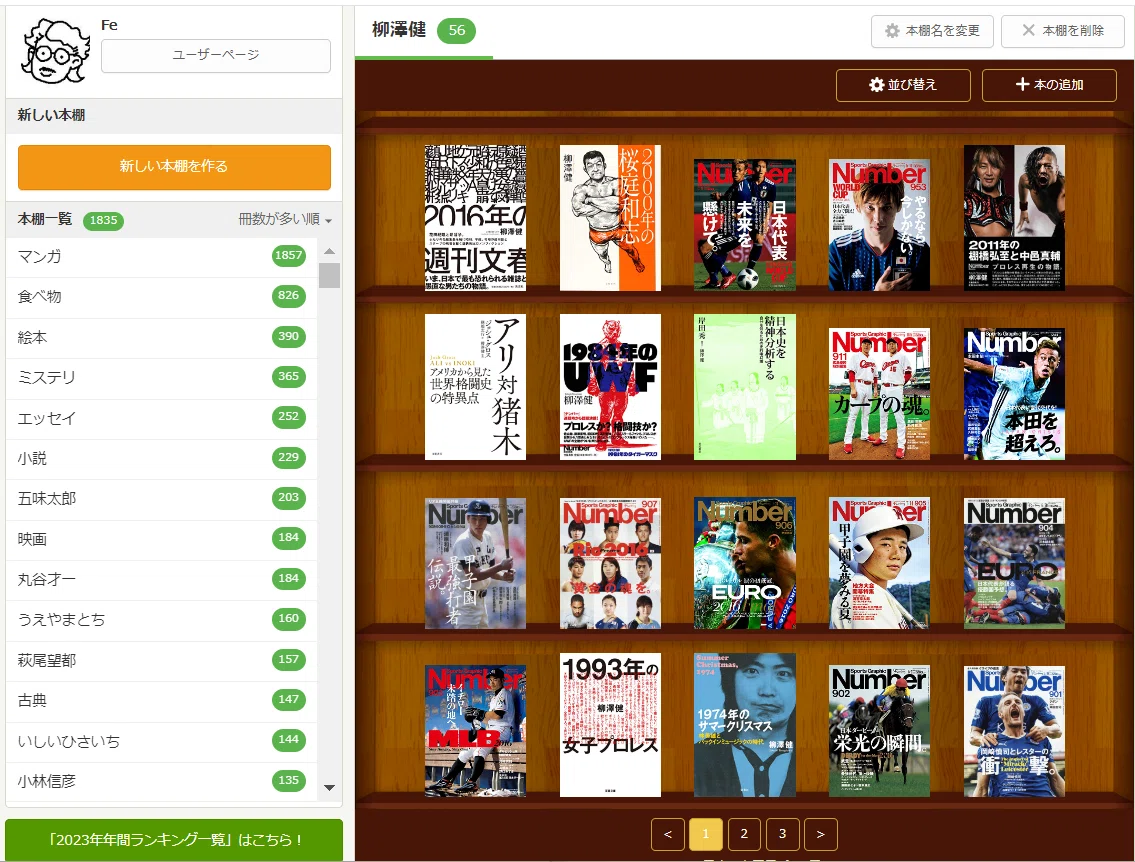Select the マンガ bookshelf

pos(161,256)
